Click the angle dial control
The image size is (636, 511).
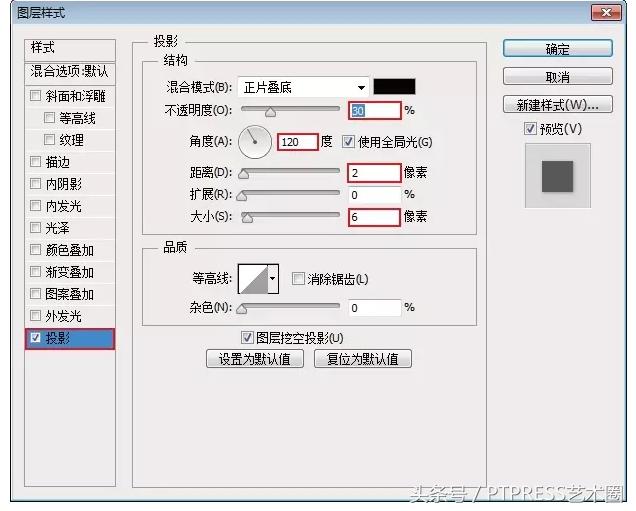pos(255,142)
